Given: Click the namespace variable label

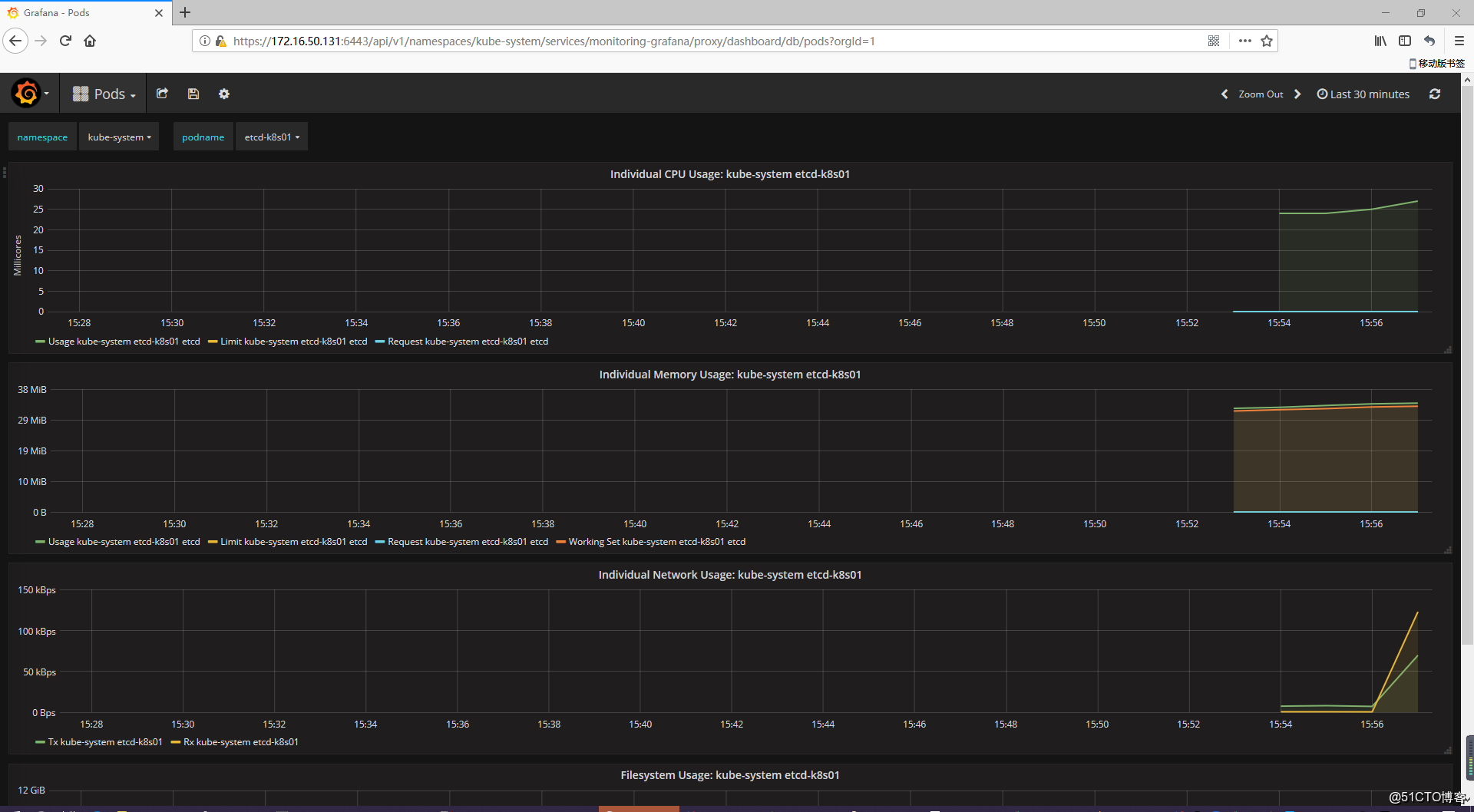Looking at the screenshot, I should (42, 137).
